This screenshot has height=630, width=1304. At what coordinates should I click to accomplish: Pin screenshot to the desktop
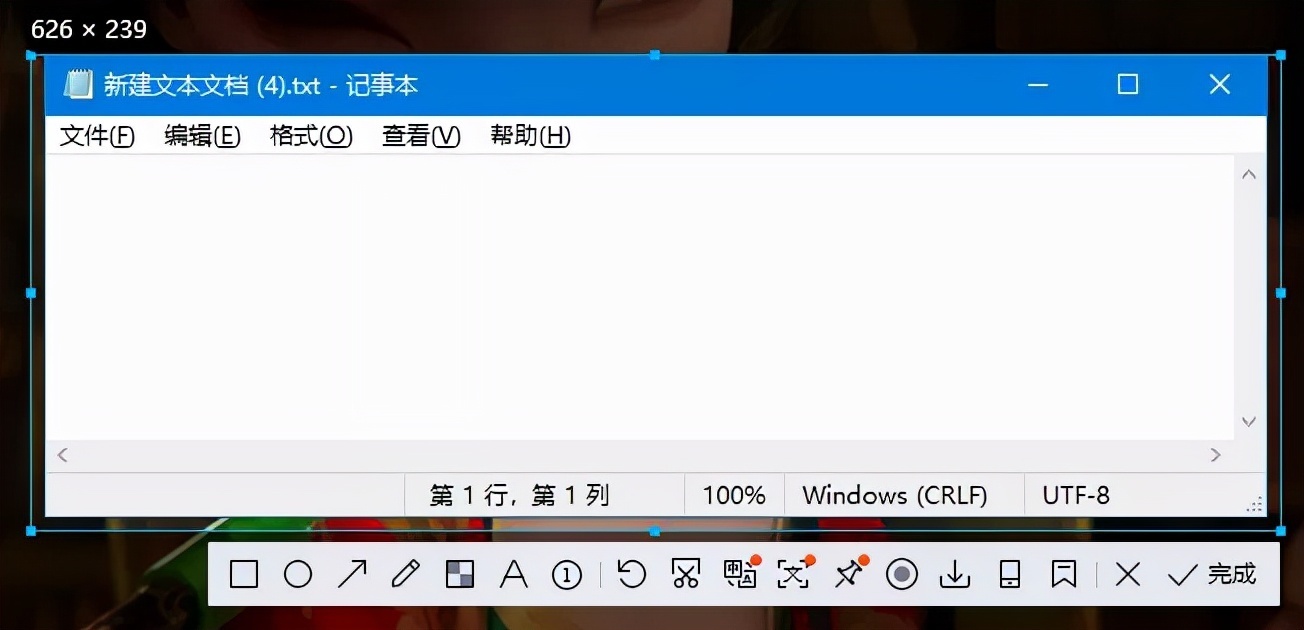pos(849,573)
